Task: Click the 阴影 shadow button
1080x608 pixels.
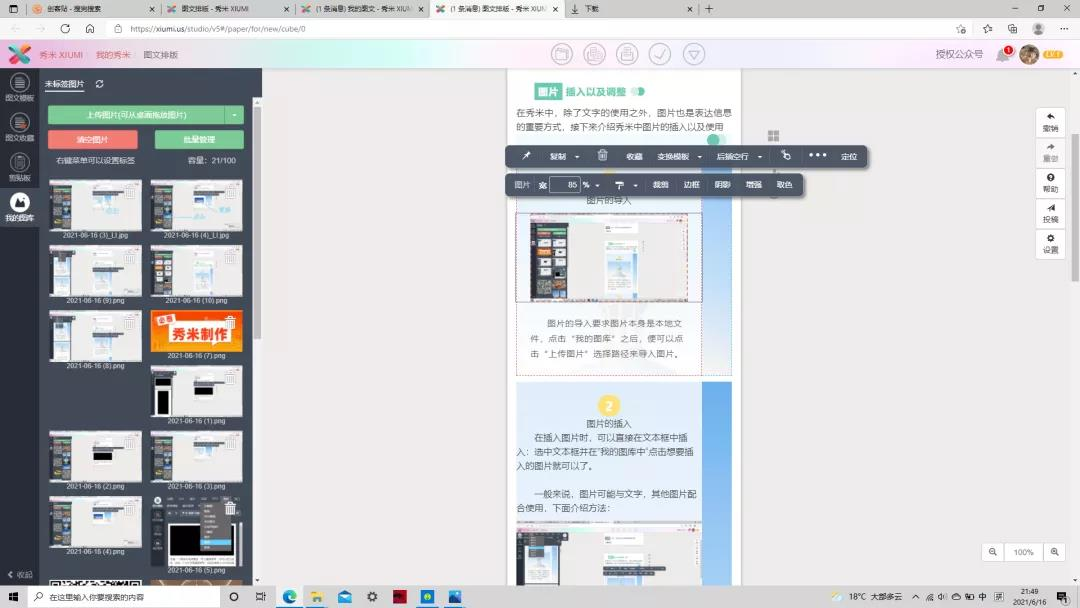Action: click(723, 185)
